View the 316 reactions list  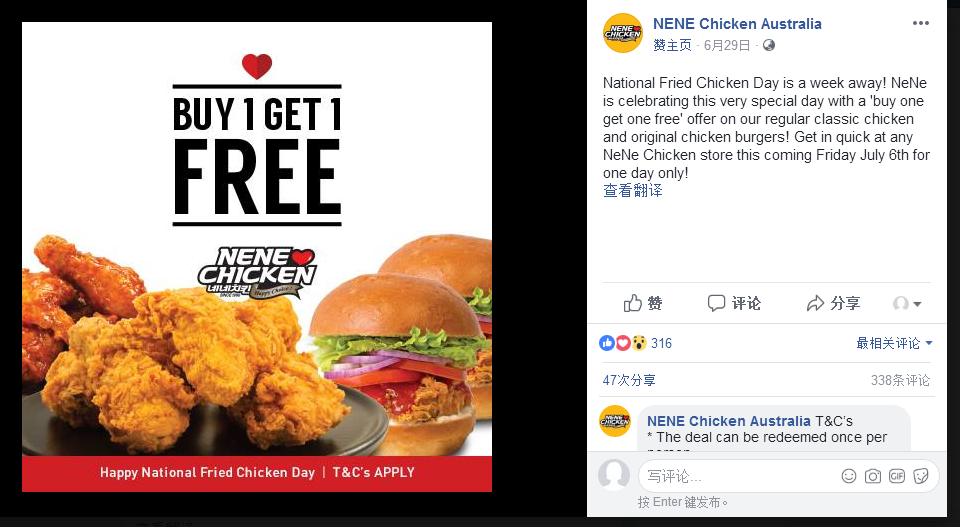[636, 343]
